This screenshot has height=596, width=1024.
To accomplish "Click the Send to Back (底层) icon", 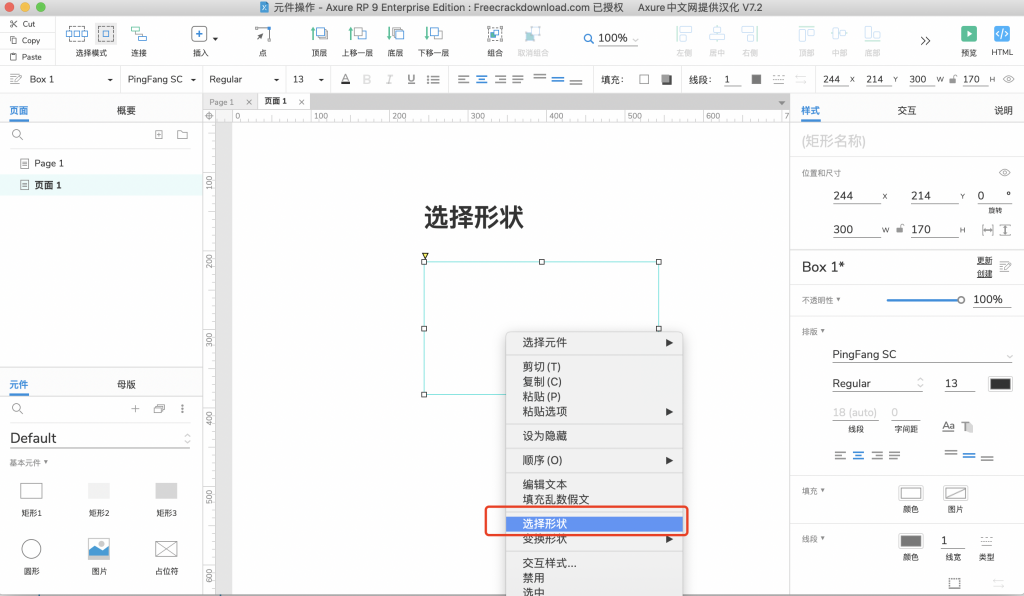I will [x=395, y=34].
